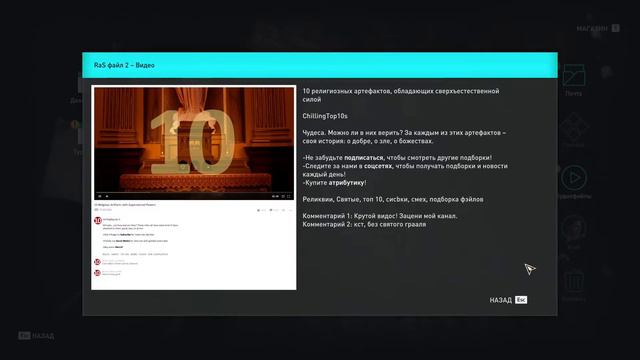The image size is (640, 360).
Task: Click the channel name ChillingTop10s
Action: pos(325,116)
